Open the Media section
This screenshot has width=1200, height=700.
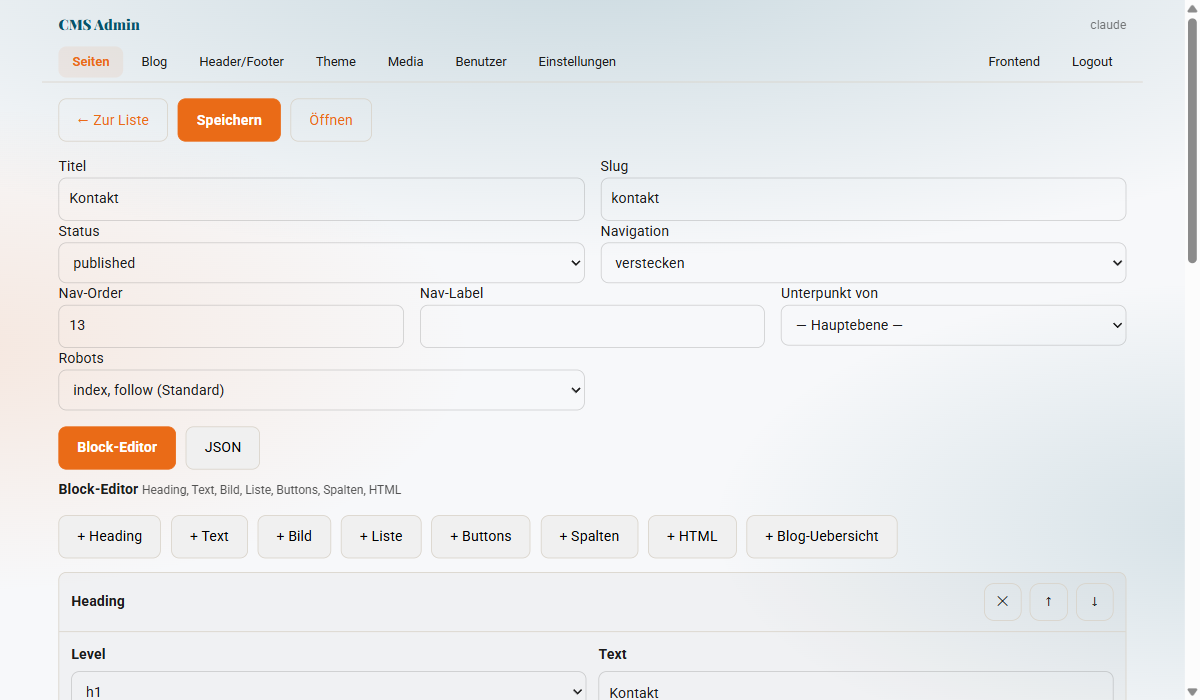tap(405, 61)
